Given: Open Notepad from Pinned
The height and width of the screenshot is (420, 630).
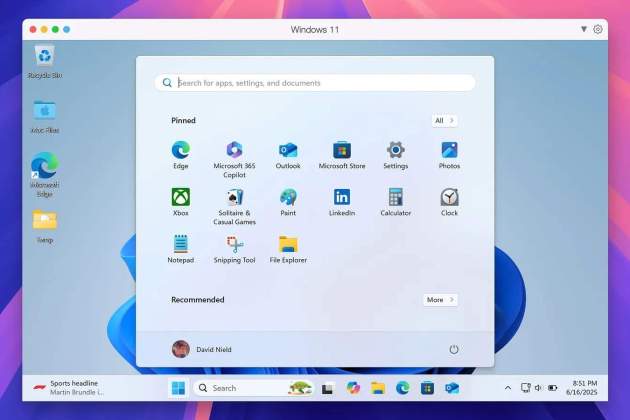Looking at the screenshot, I should 181,249.
